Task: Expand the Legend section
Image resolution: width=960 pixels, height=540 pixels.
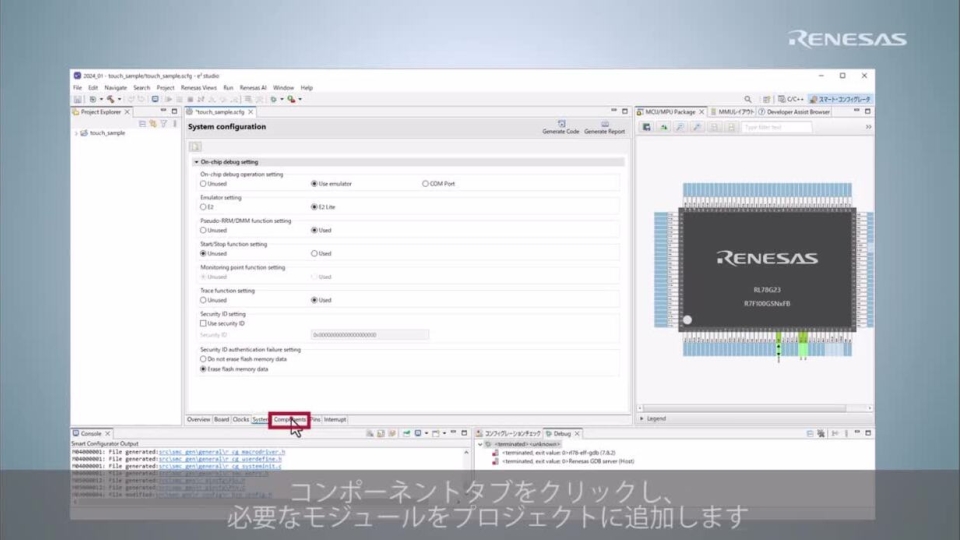Action: click(x=642, y=419)
